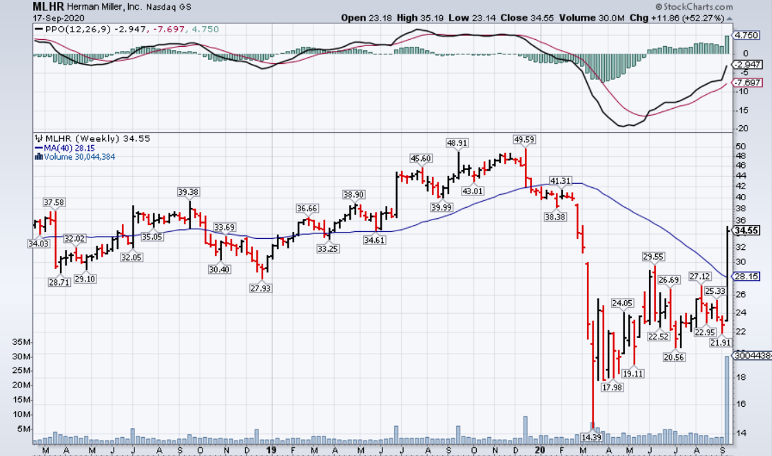
Task: Click the 36.66 high price label
Action: (307, 209)
